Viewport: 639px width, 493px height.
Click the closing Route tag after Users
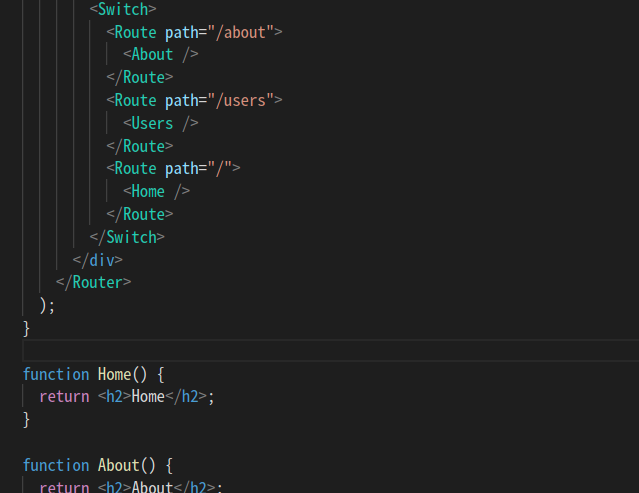tap(140, 146)
